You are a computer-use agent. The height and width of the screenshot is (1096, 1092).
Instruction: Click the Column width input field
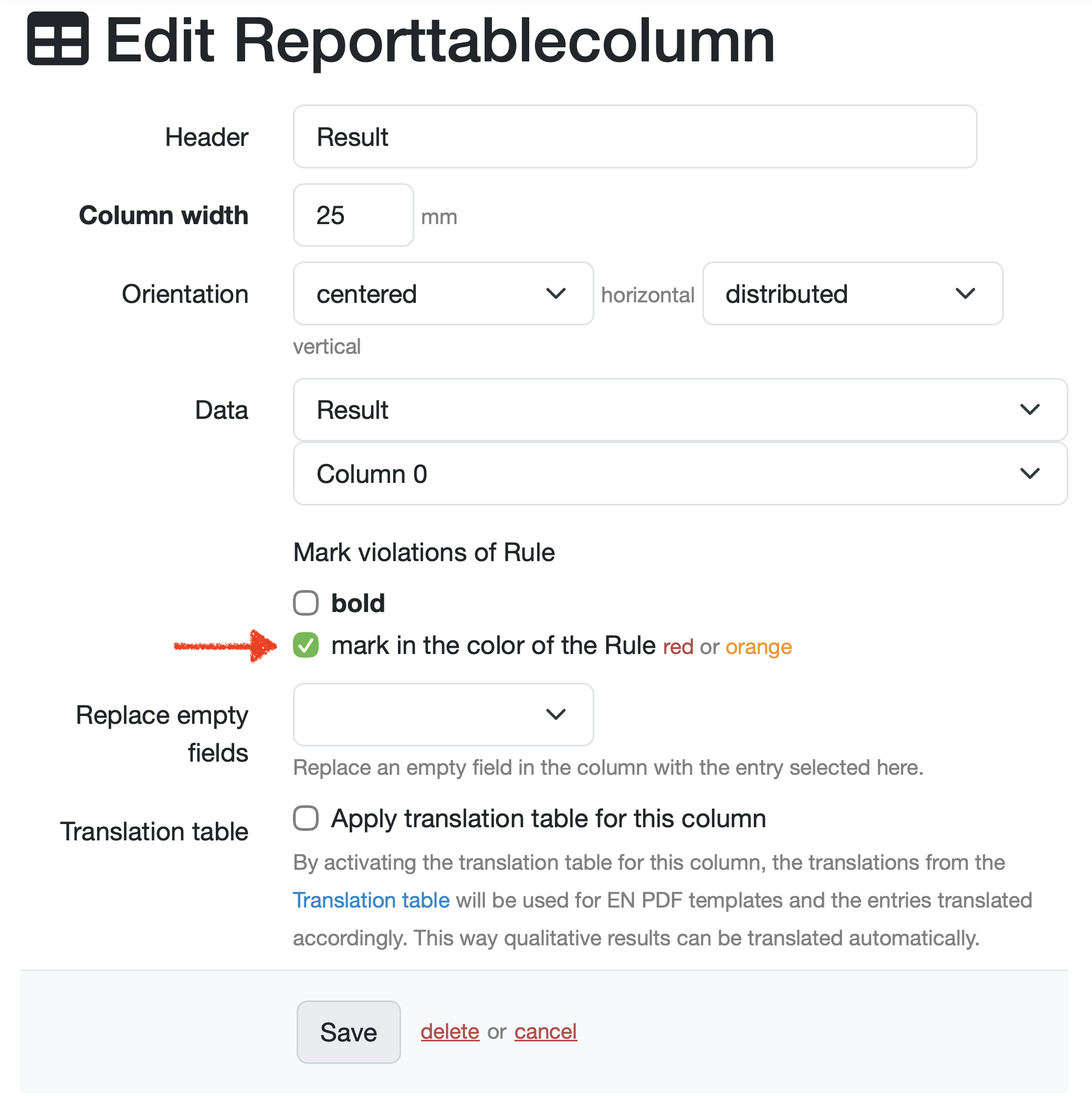[353, 216]
